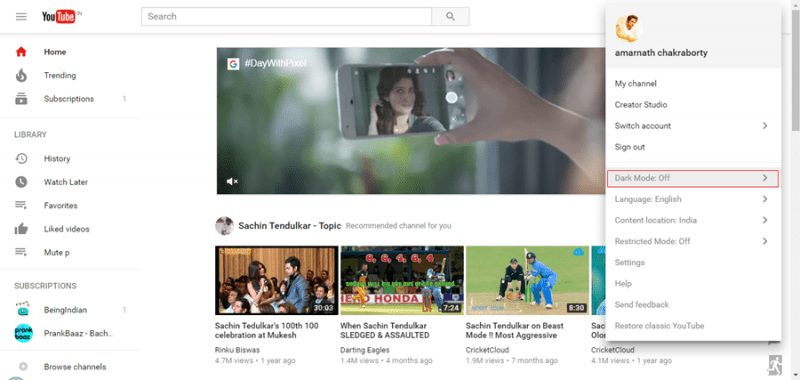Viewport: 800px width, 380px height.
Task: Open Creator Studio menu entry
Action: (641, 105)
